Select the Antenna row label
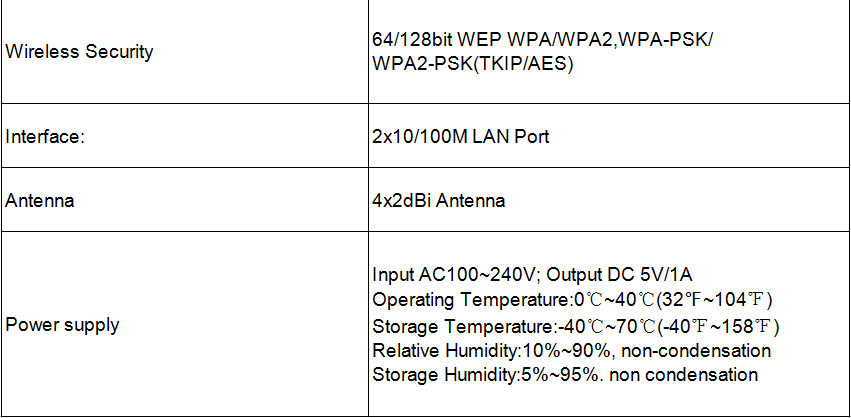851x418 pixels. (x=39, y=200)
